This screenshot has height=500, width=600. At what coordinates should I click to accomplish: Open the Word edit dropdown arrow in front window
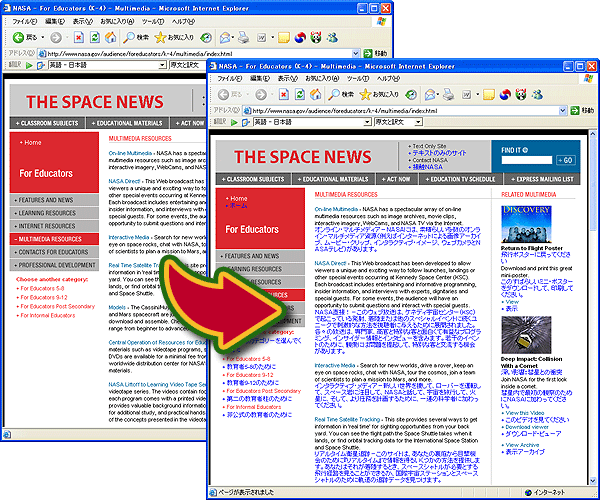(477, 94)
